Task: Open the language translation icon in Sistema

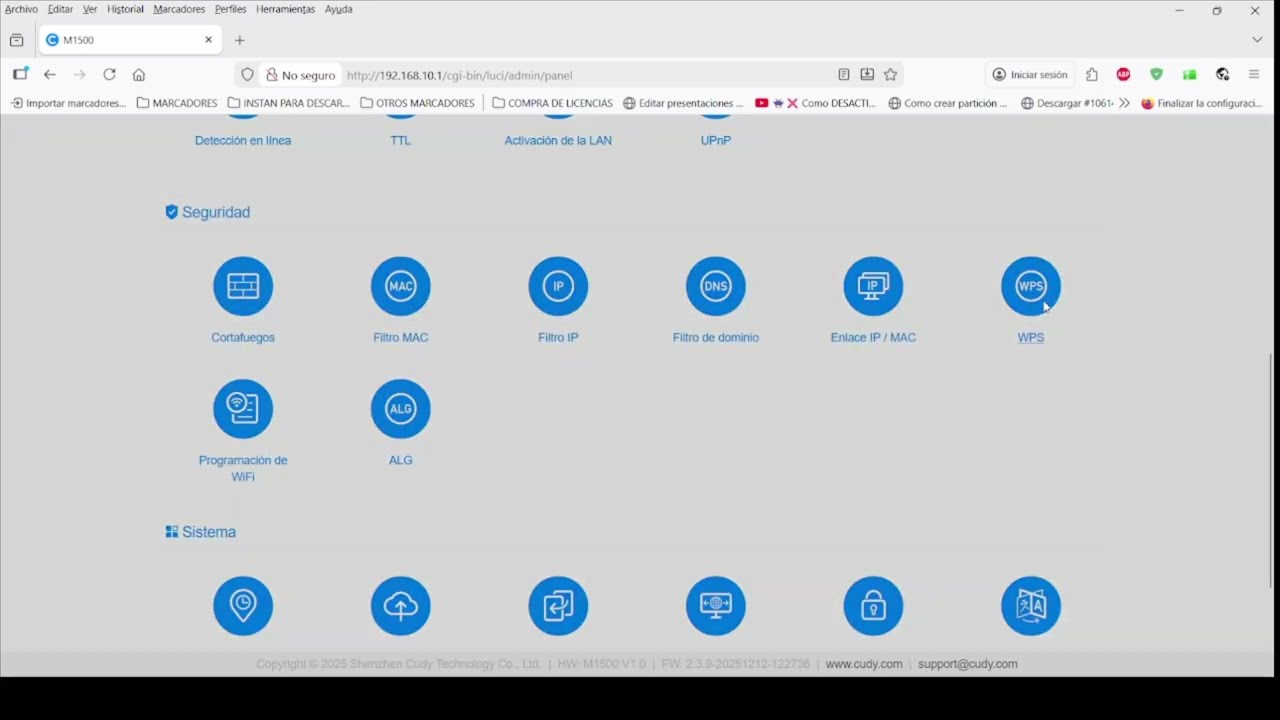Action: pyautogui.click(x=1031, y=606)
